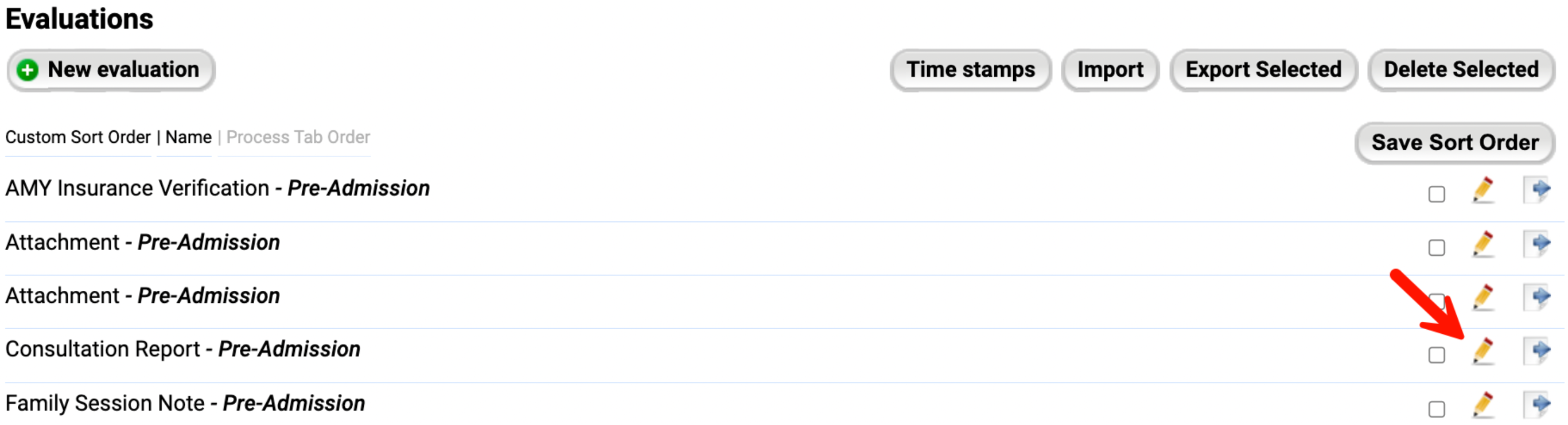The width and height of the screenshot is (1568, 425).
Task: Check the Family Session Note checkbox
Action: click(x=1437, y=409)
